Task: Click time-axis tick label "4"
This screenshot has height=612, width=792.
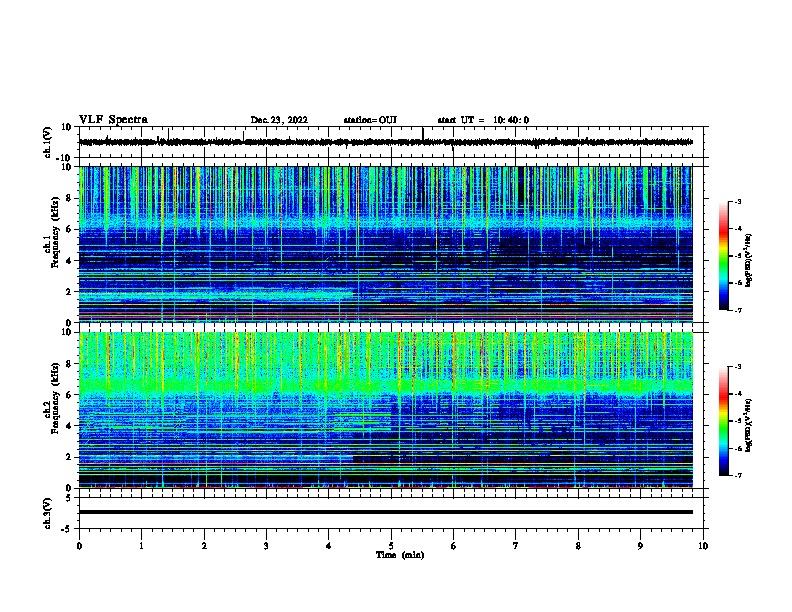Action: click(329, 546)
